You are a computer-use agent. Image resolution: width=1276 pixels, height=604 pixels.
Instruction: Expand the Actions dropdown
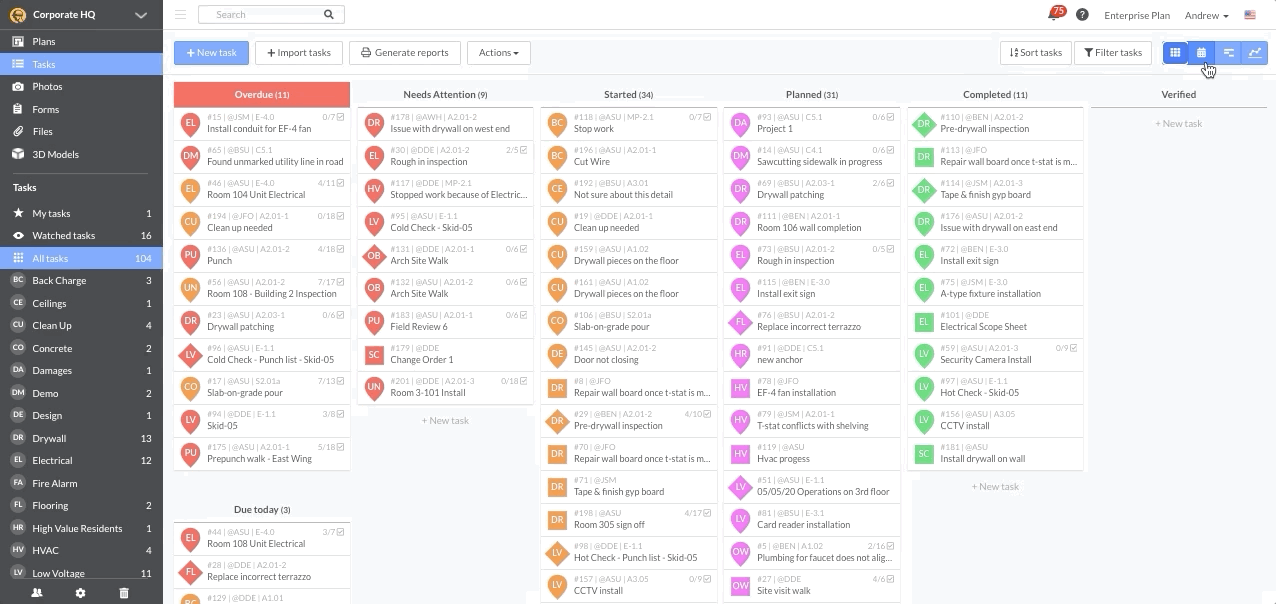pos(498,53)
